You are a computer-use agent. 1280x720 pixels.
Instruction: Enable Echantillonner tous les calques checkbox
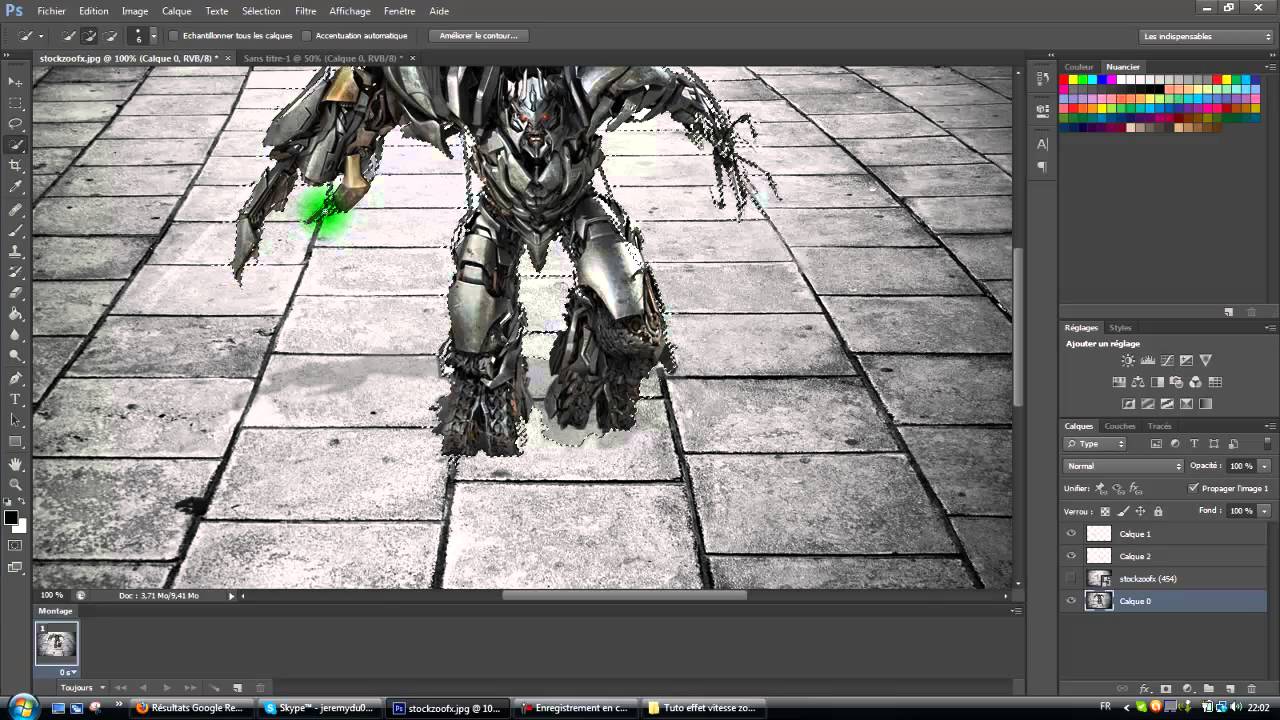point(173,36)
